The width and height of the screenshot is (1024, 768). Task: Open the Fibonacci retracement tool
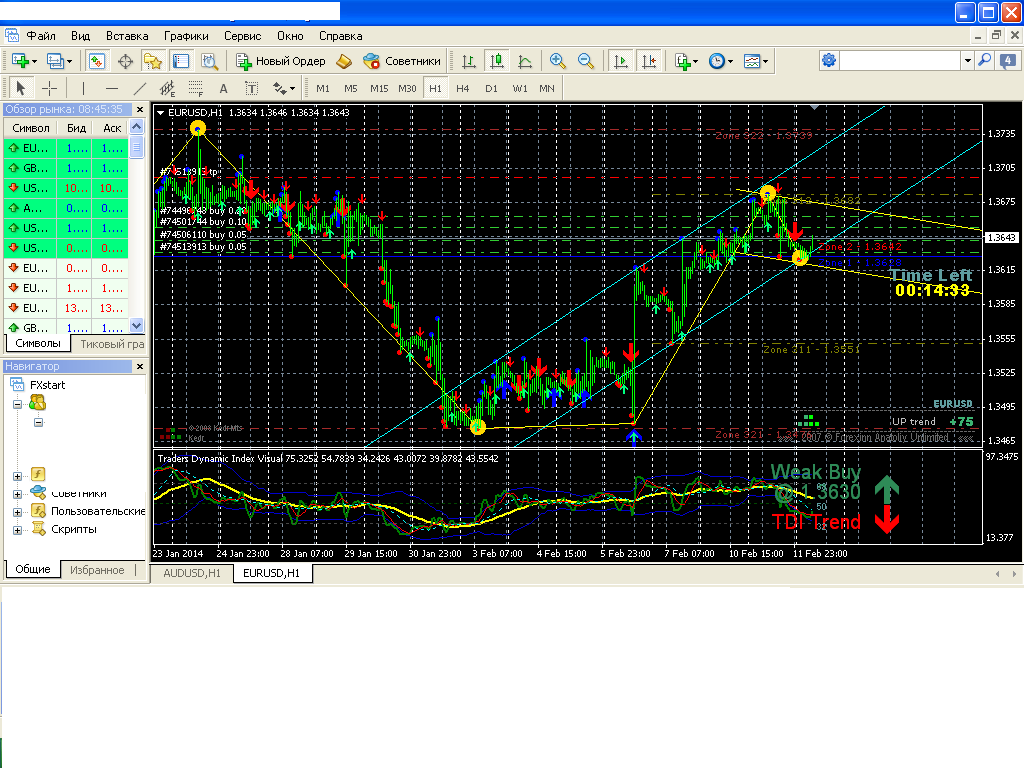coord(196,88)
